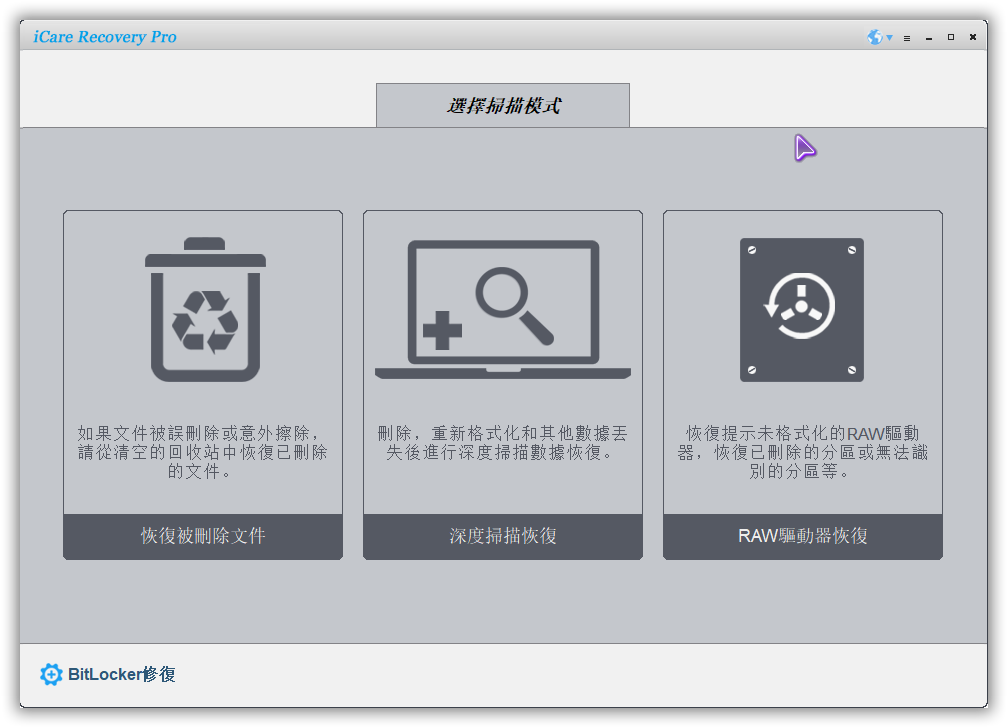Screen dimensions: 1008x728
Task: Click the recycle bin icon
Action: [x=205, y=310]
